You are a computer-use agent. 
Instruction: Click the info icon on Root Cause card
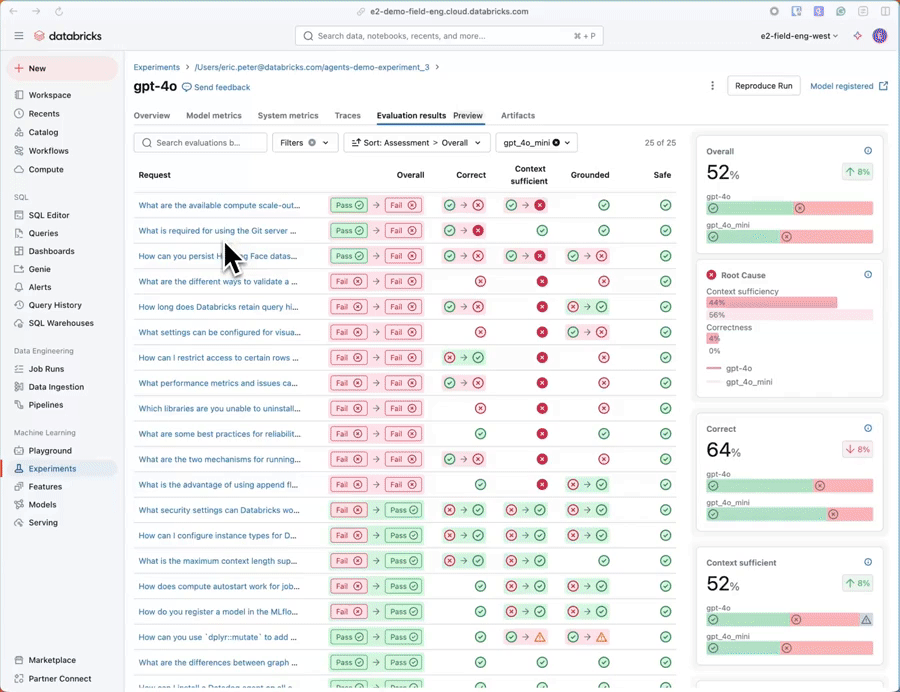(867, 275)
